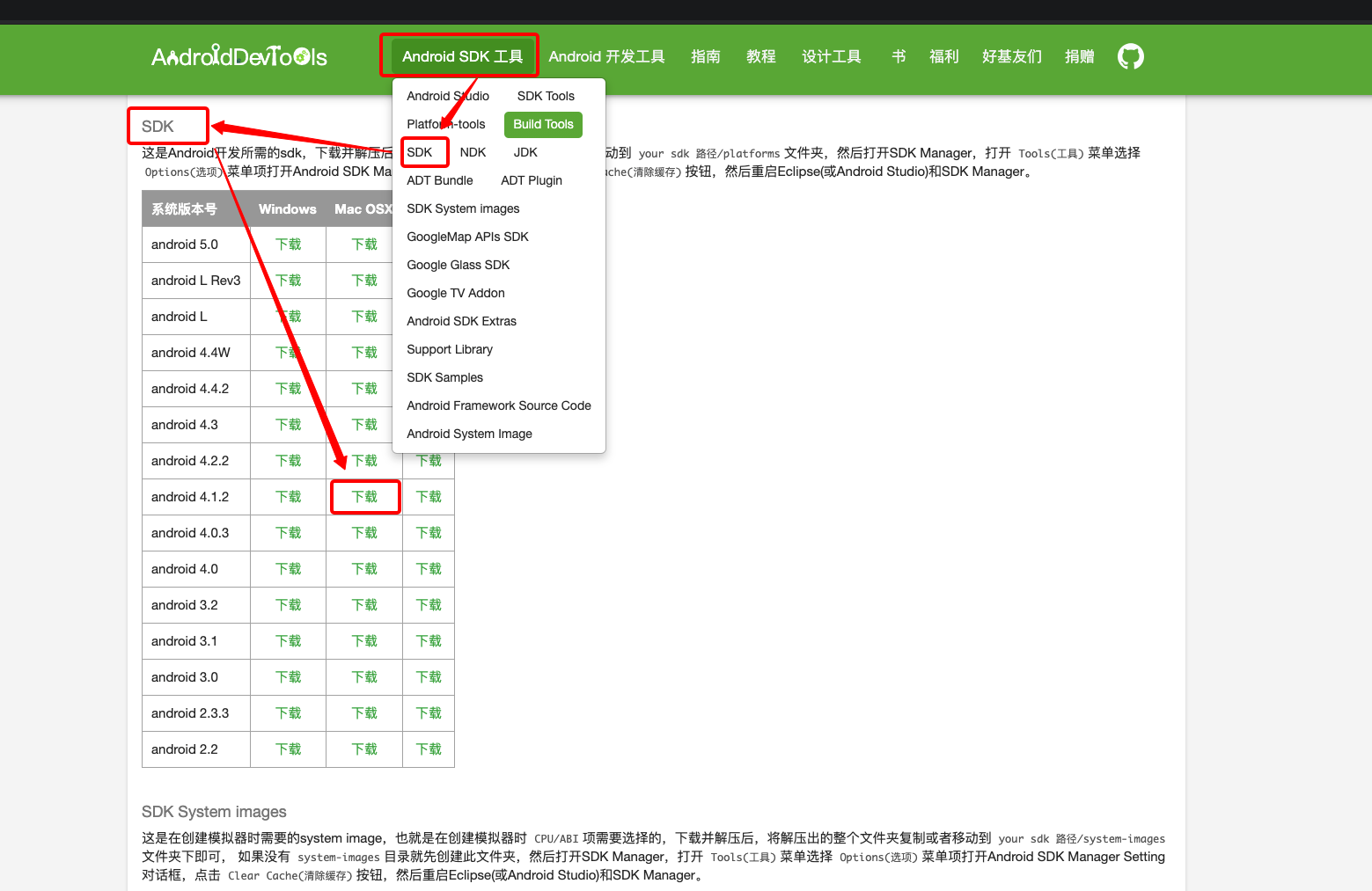This screenshot has width=1372, height=891.
Task: Open ADT Plugin from the dropdown
Action: [x=532, y=180]
